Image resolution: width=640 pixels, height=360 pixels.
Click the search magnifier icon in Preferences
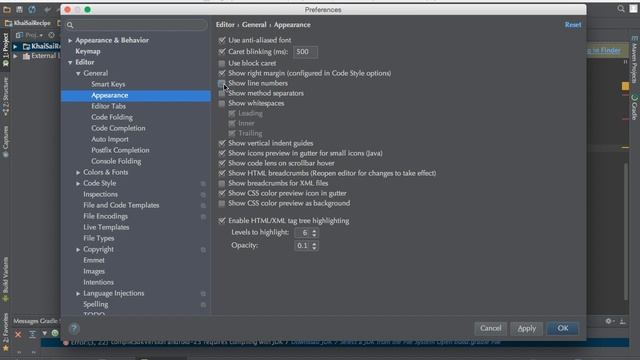(x=70, y=25)
